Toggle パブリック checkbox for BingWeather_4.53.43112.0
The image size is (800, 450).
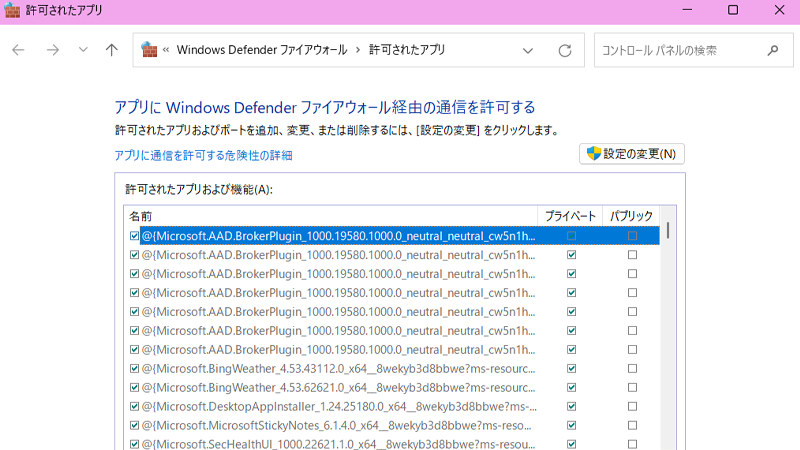point(632,368)
